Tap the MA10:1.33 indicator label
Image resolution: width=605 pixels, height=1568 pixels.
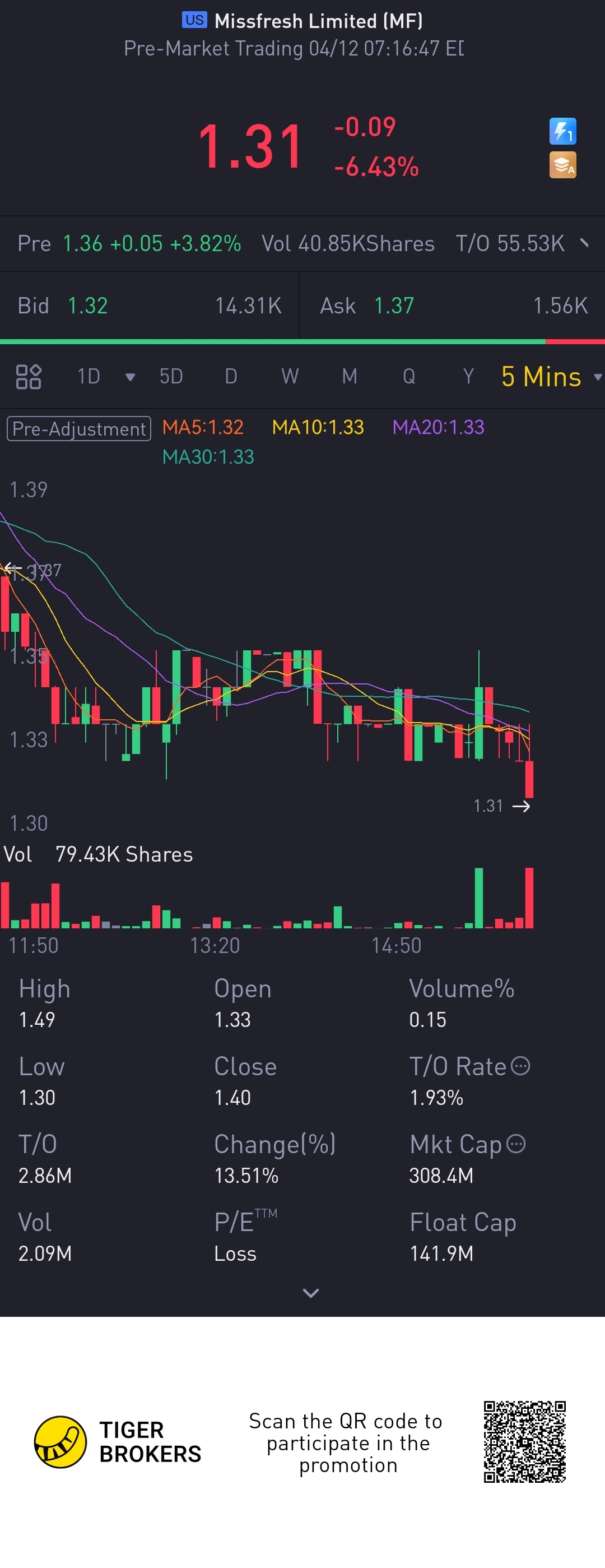(318, 427)
